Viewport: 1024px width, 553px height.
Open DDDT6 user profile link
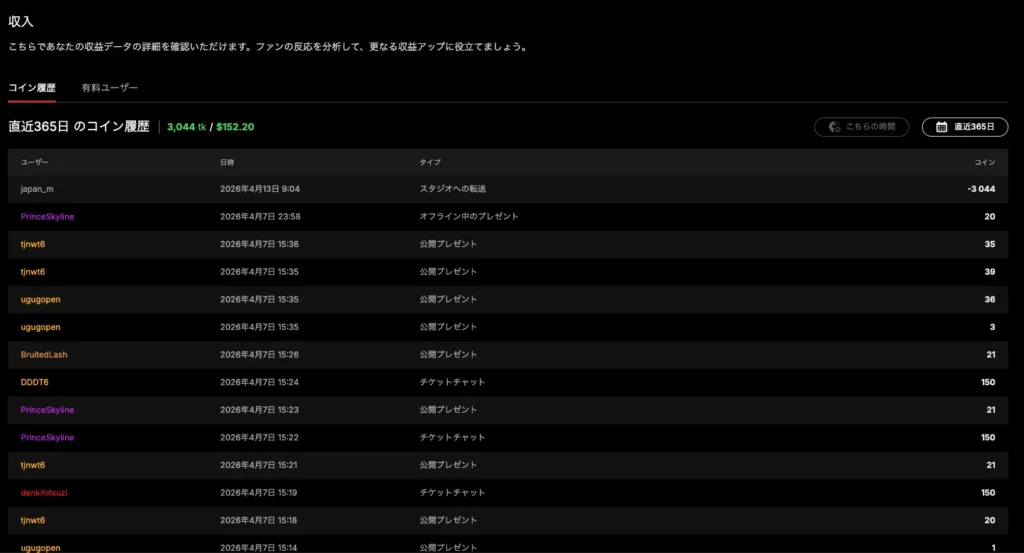point(35,382)
